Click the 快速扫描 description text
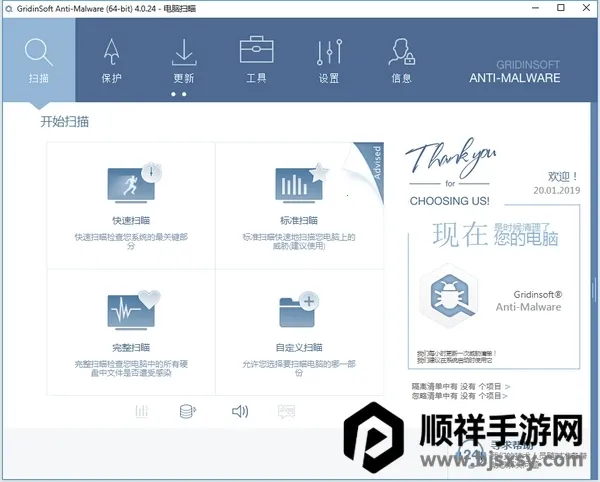The width and height of the screenshot is (600, 482). [x=131, y=241]
